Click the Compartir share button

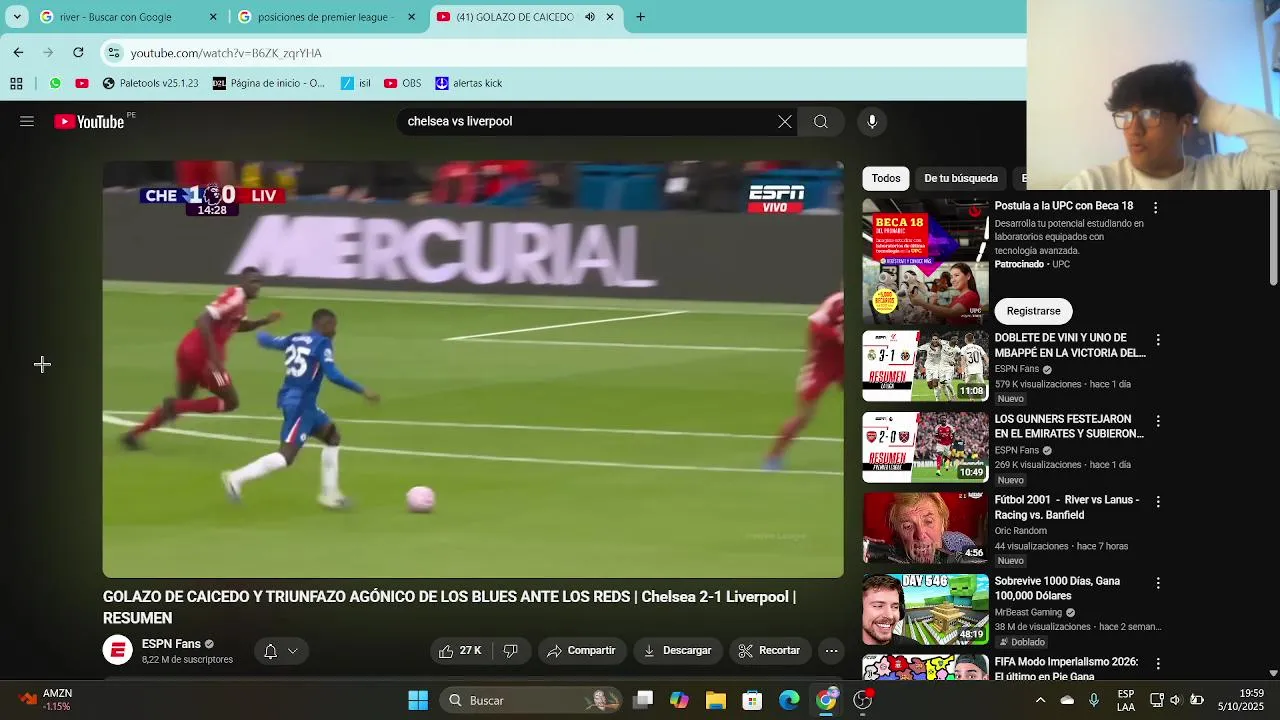tap(582, 651)
